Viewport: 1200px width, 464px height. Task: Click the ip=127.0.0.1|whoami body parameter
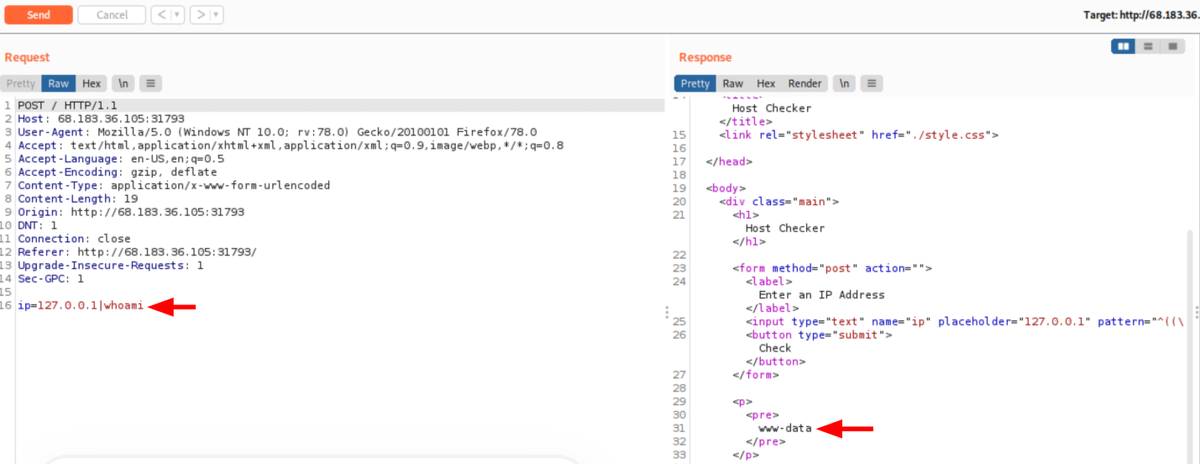81,306
